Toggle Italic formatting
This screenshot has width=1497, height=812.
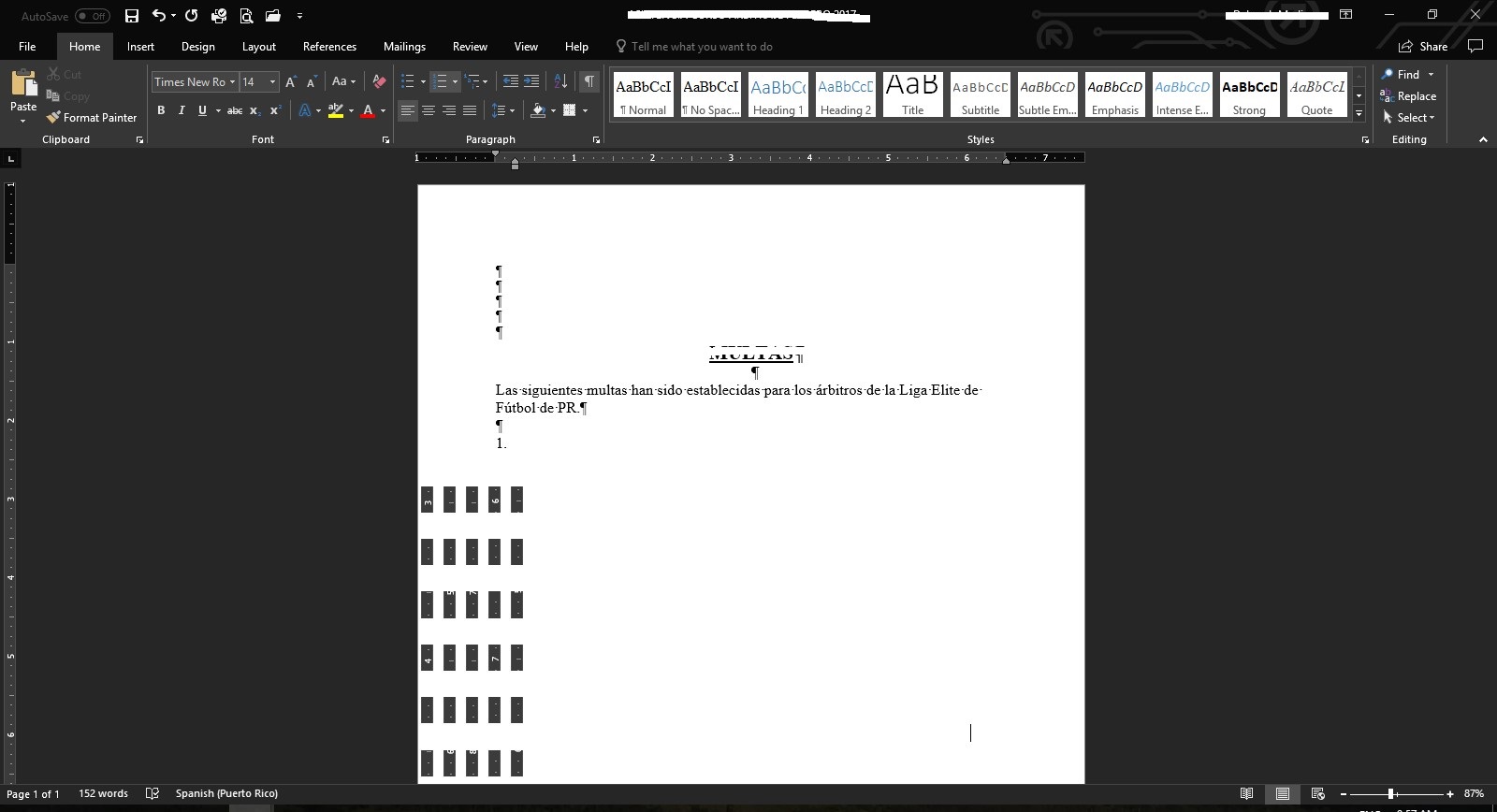tap(182, 110)
